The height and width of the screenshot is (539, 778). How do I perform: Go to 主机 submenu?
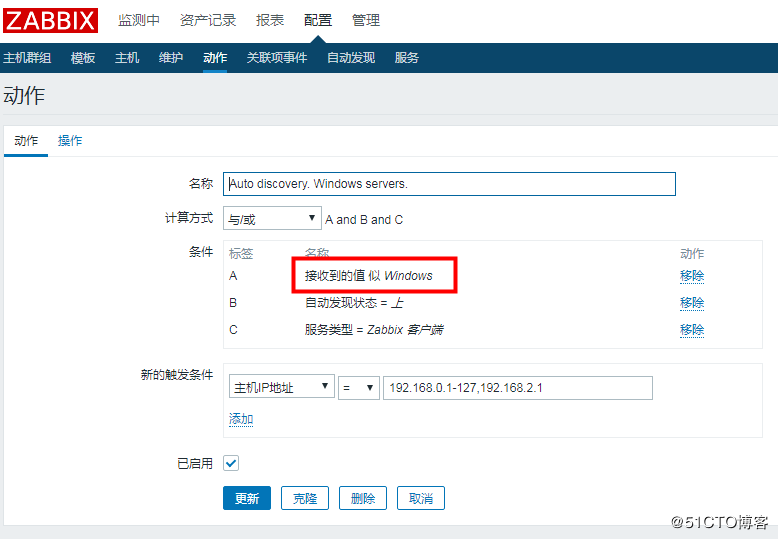tap(127, 58)
